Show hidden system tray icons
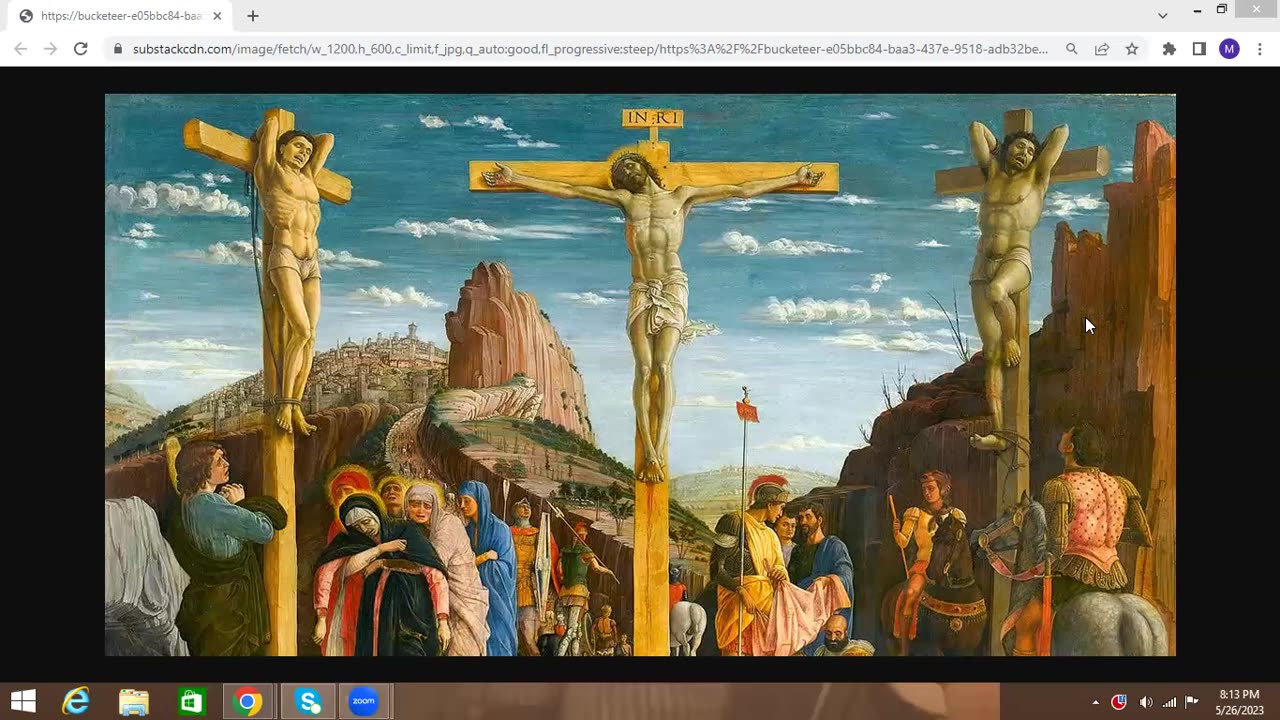Viewport: 1280px width, 720px height. click(x=1096, y=702)
